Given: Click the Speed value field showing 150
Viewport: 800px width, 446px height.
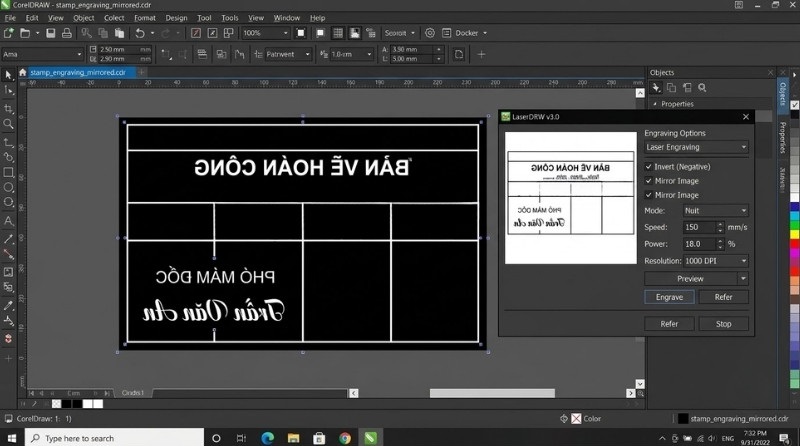Looking at the screenshot, I should pyautogui.click(x=699, y=227).
